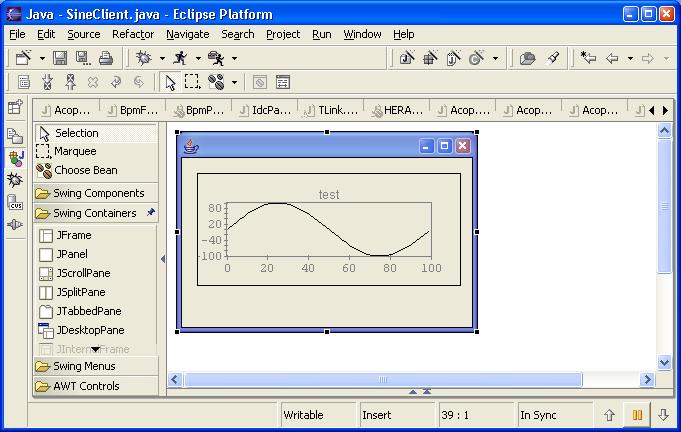Open the Refactor menu
The height and width of the screenshot is (432, 681).
[133, 34]
